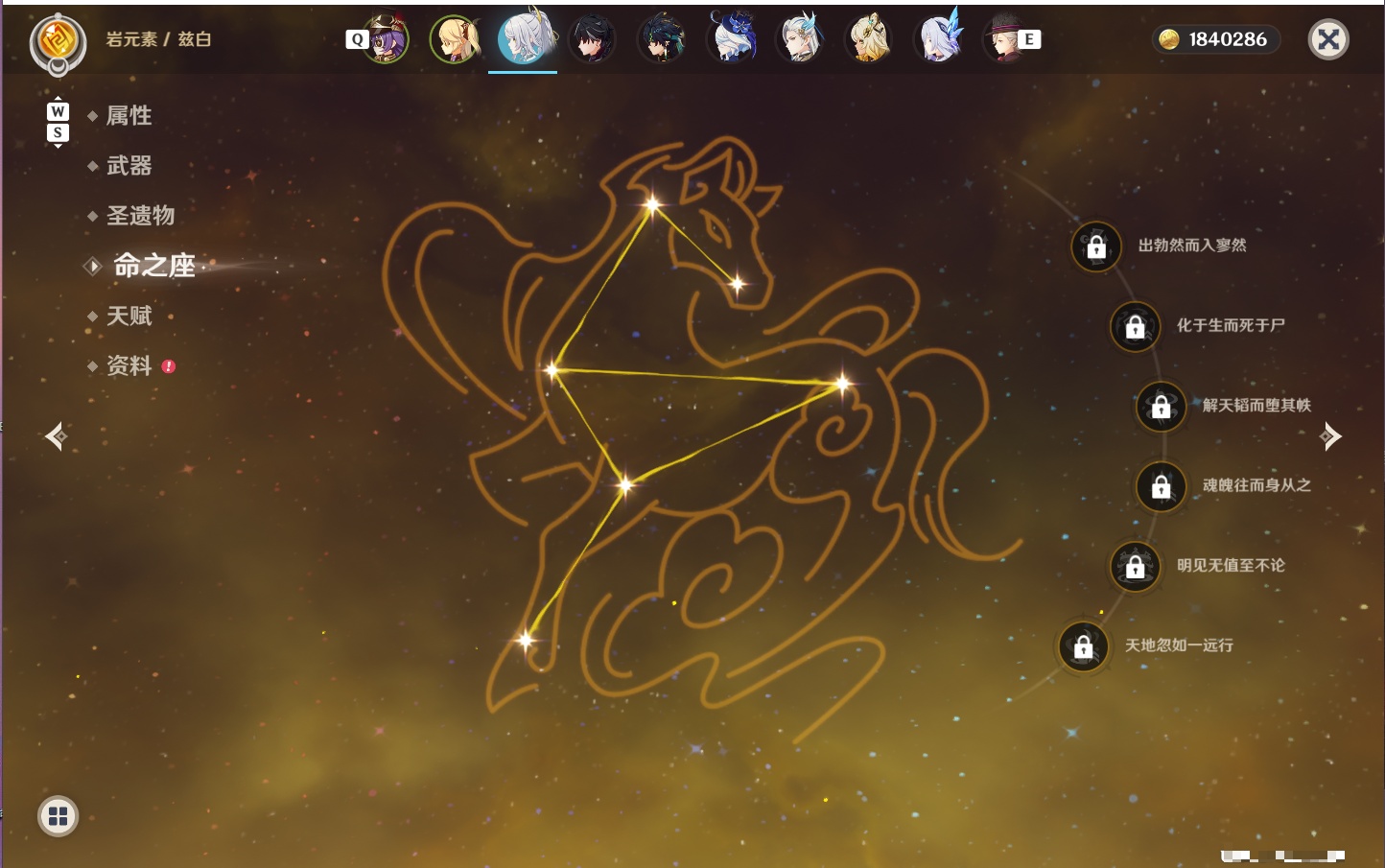Select the locked 化于生而死于尸 constellation icon
This screenshot has height=868, width=1385.
pyautogui.click(x=1135, y=326)
